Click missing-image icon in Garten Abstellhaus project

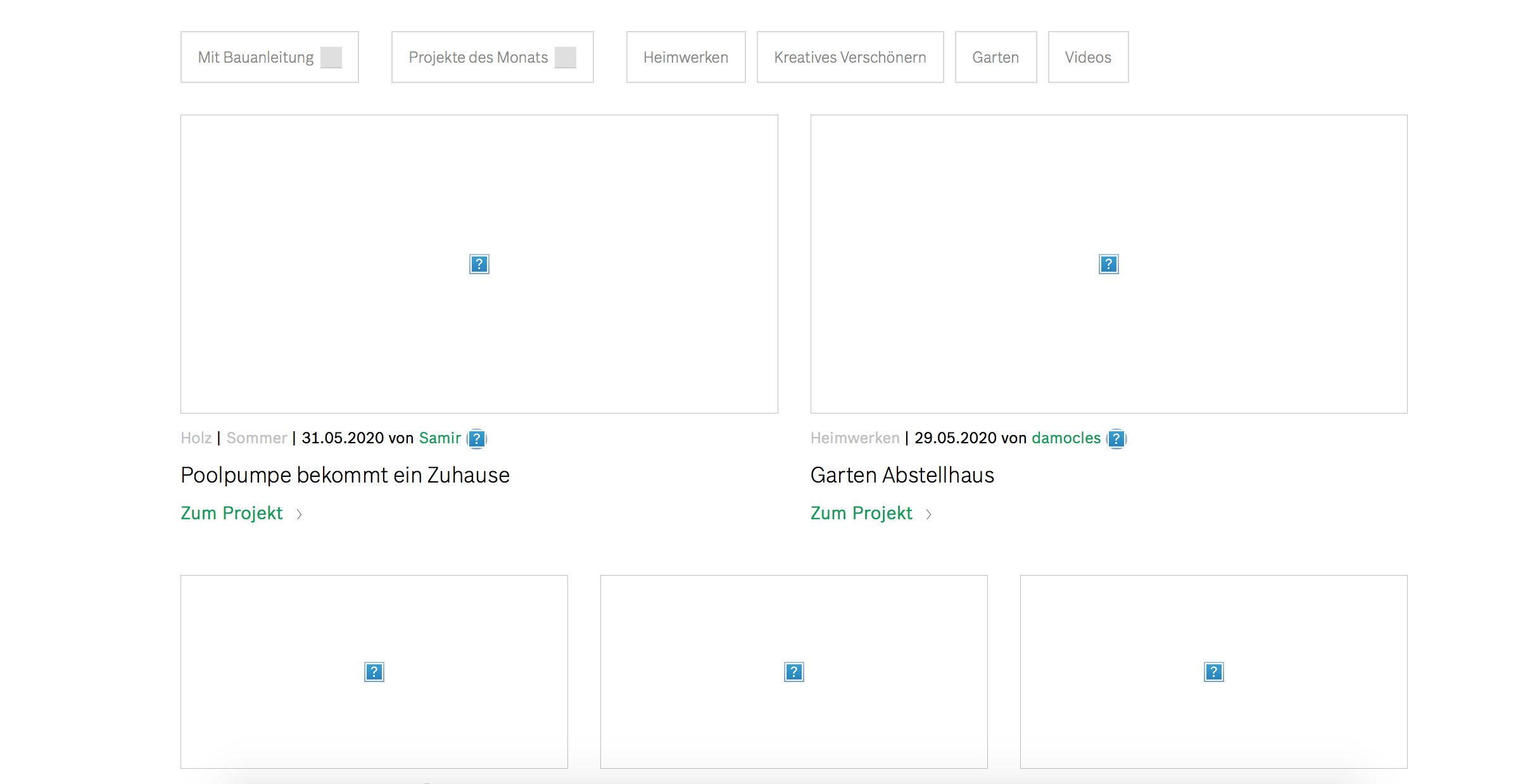coord(1108,264)
